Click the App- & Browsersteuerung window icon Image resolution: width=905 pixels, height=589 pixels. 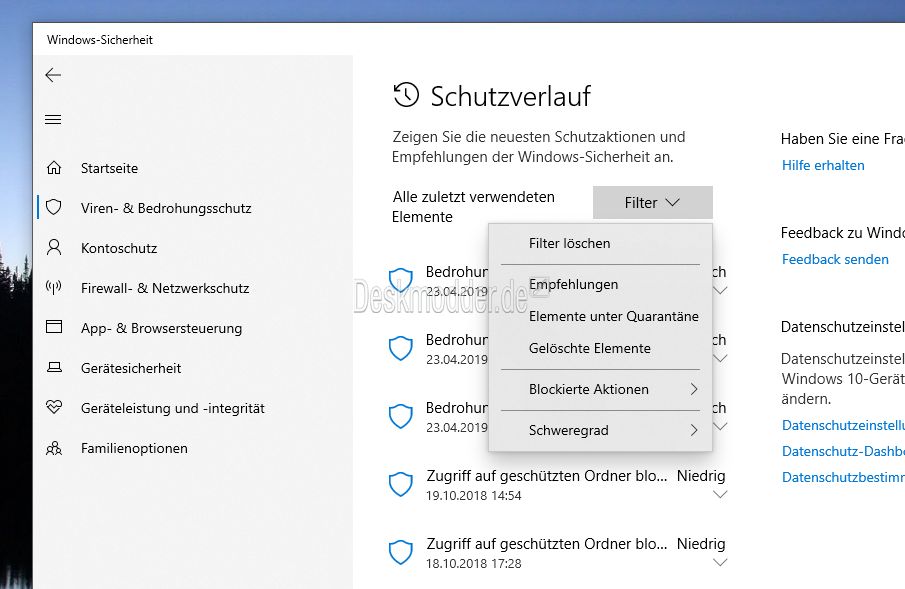pos(54,327)
